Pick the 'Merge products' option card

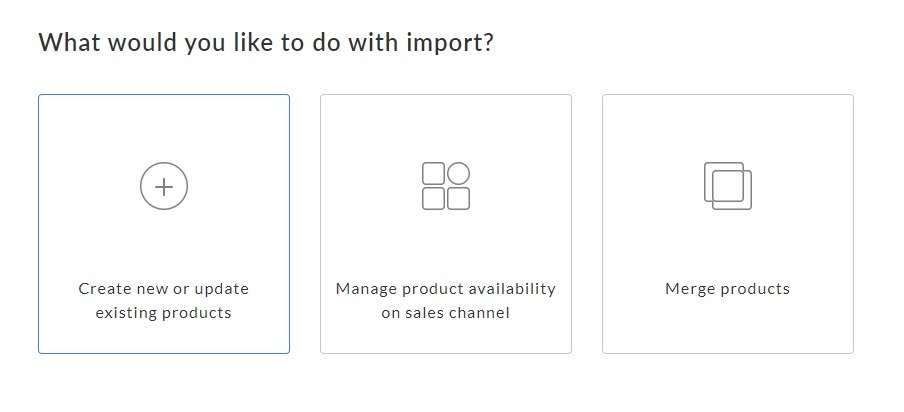[728, 224]
